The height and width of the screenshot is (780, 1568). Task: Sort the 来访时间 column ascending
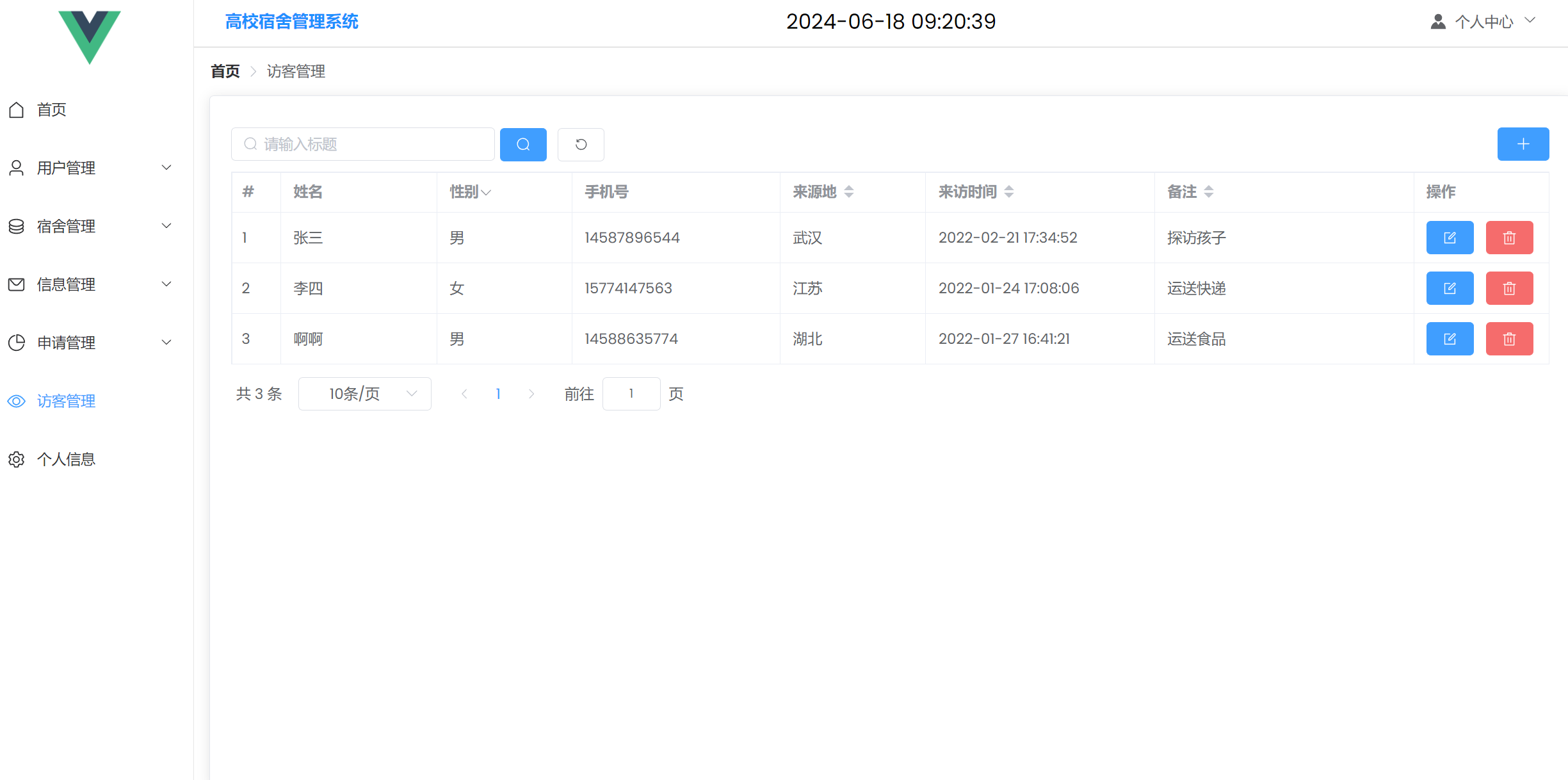coord(1010,187)
